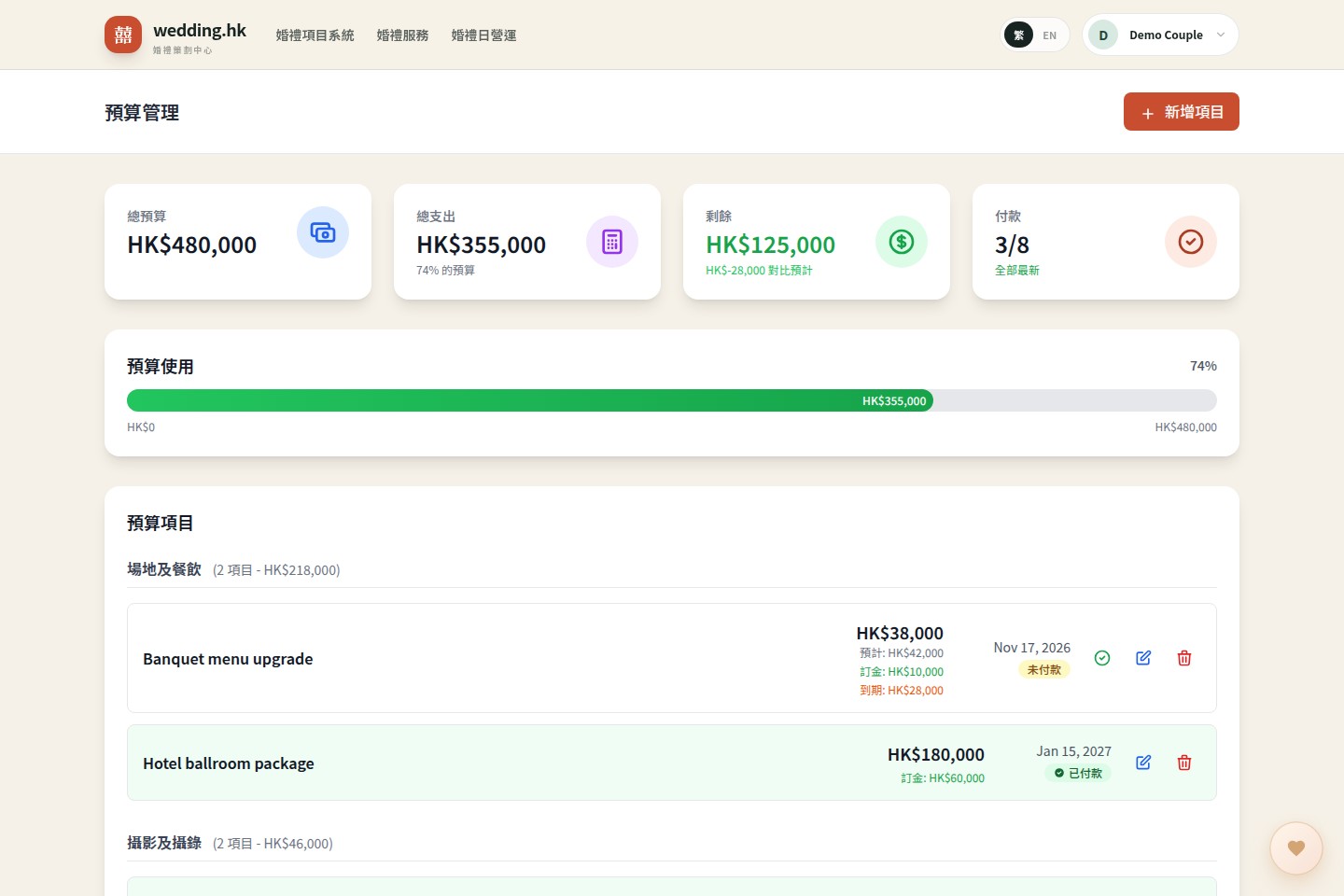The width and height of the screenshot is (1344, 896).
Task: Edit the Banquet menu upgrade item
Action: (1143, 658)
